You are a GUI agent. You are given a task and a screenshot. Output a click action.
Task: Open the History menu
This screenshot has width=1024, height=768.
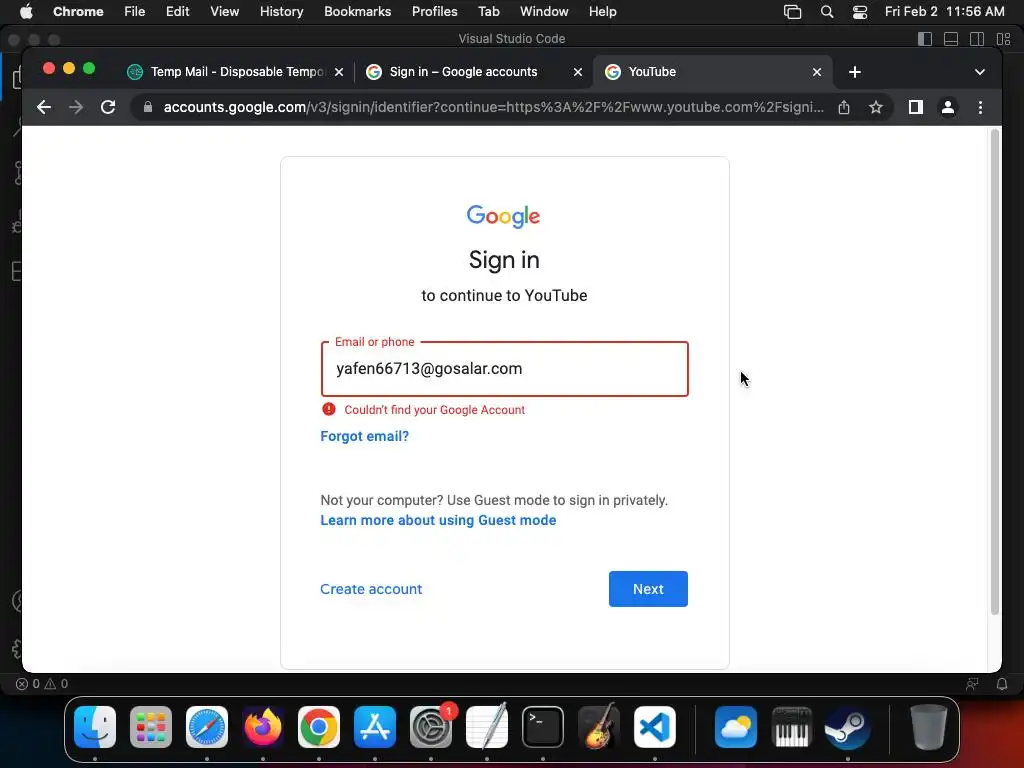[x=281, y=12]
